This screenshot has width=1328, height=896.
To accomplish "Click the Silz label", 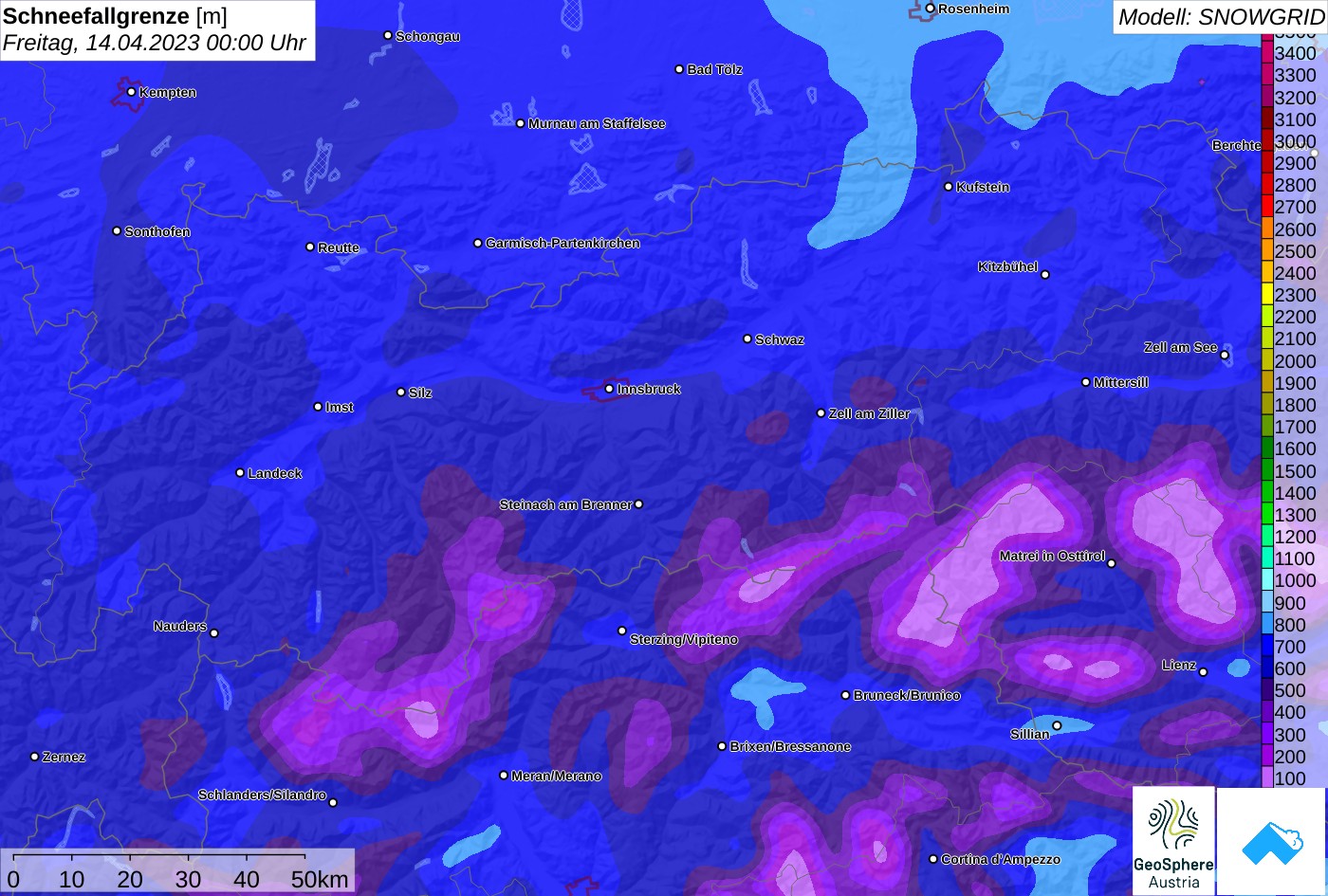I will click(420, 393).
